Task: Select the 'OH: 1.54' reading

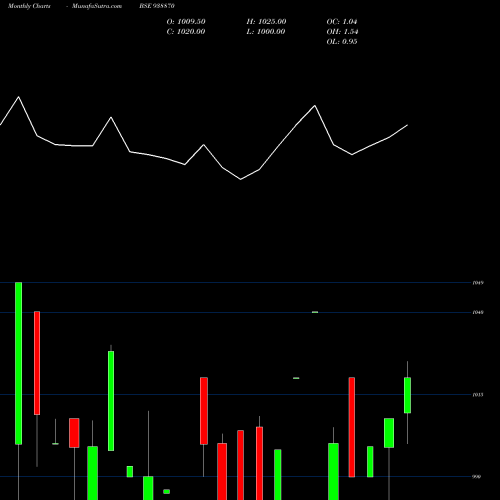Action: click(x=342, y=32)
